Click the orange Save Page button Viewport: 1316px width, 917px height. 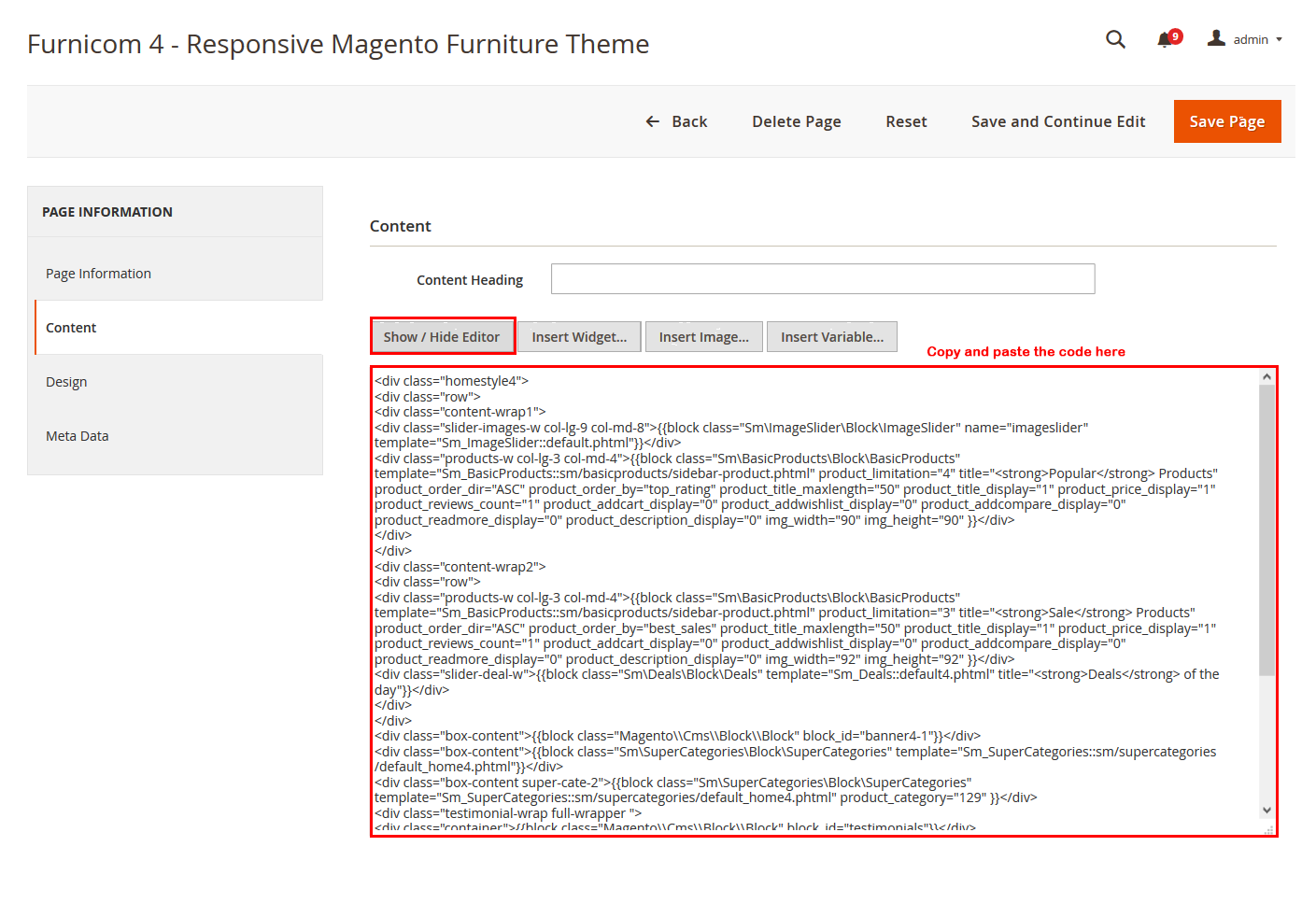coord(1227,121)
